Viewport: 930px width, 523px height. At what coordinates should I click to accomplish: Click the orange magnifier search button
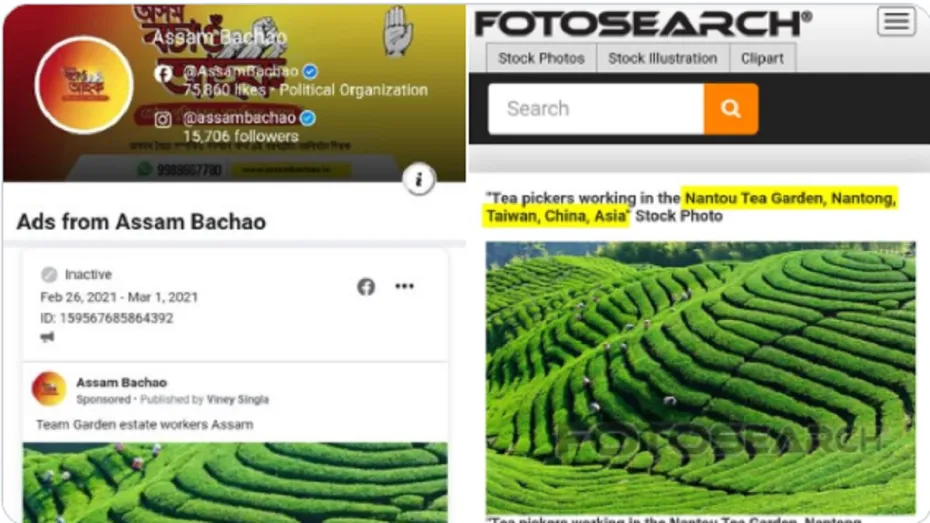pos(731,109)
